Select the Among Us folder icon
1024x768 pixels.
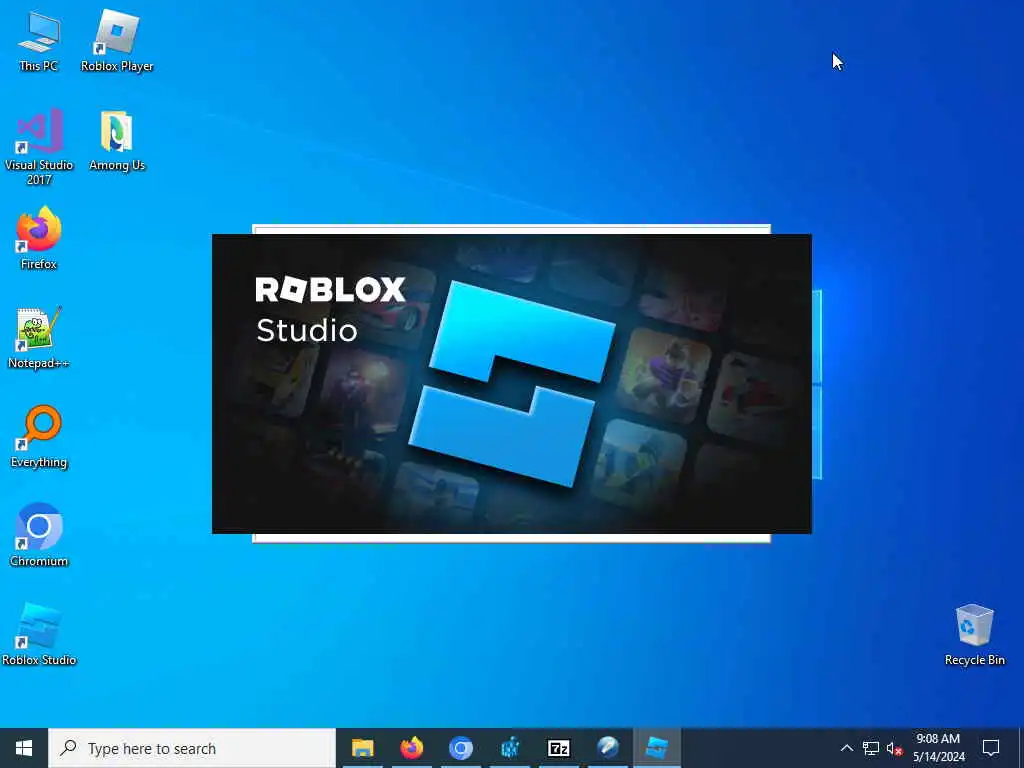[x=117, y=141]
